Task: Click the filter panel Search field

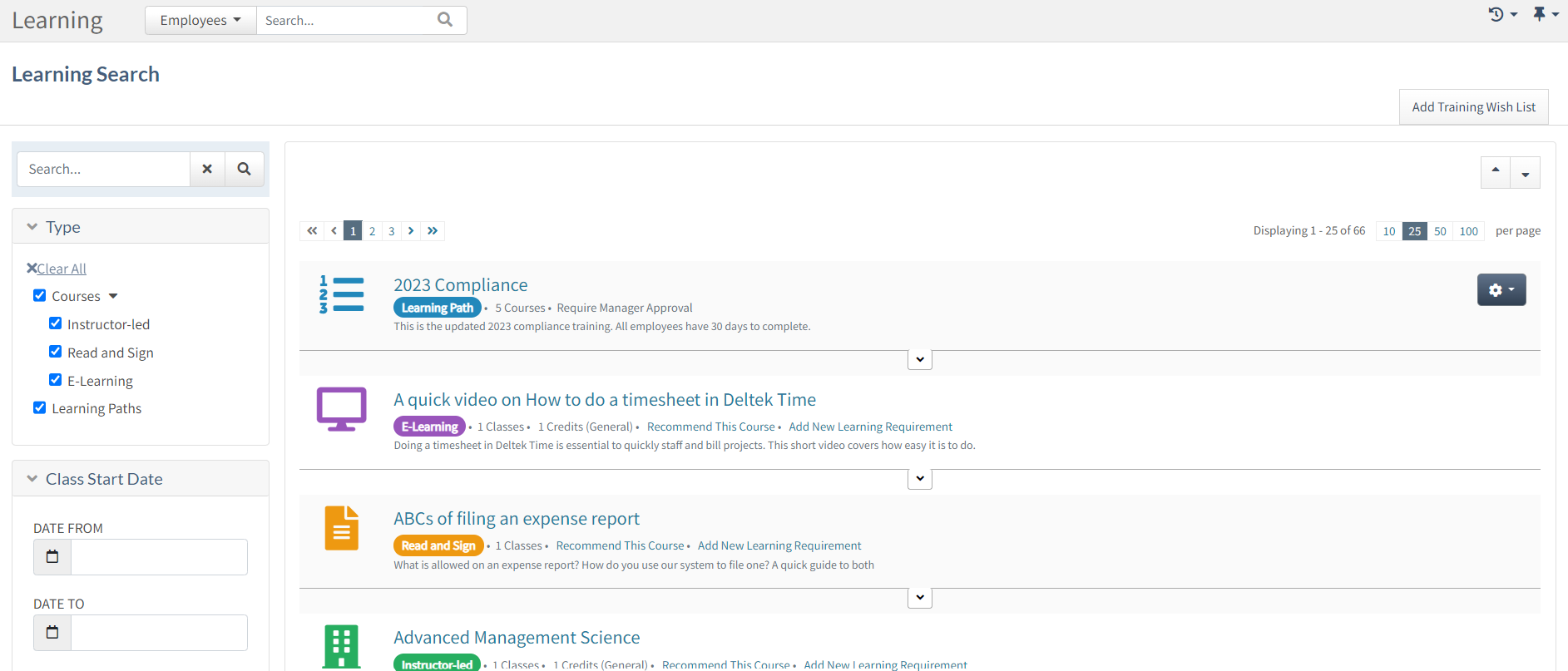Action: click(x=104, y=169)
